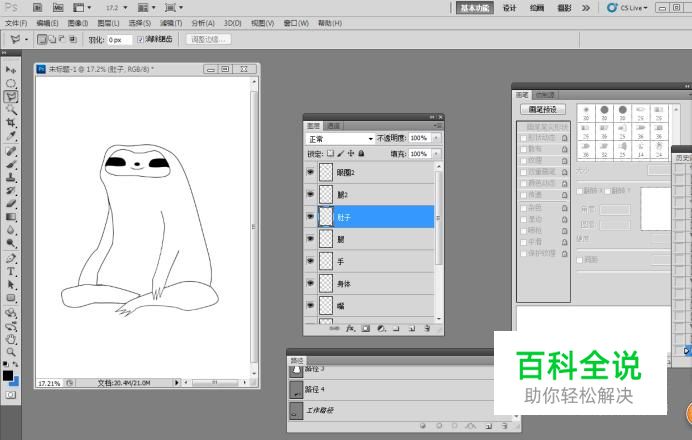Select the Polygonal Lasso tool in toolbox

(11, 96)
